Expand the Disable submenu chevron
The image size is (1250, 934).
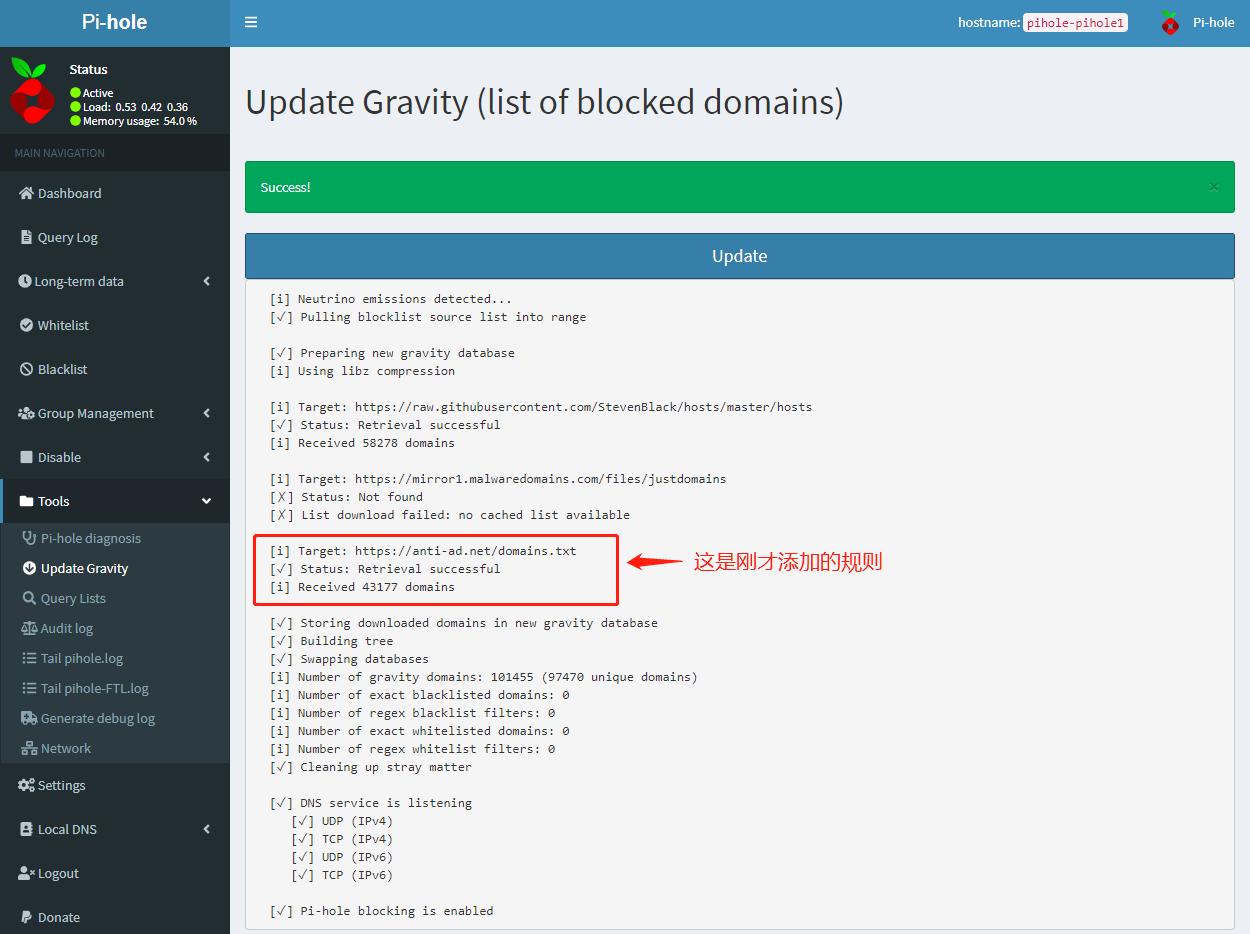(207, 457)
